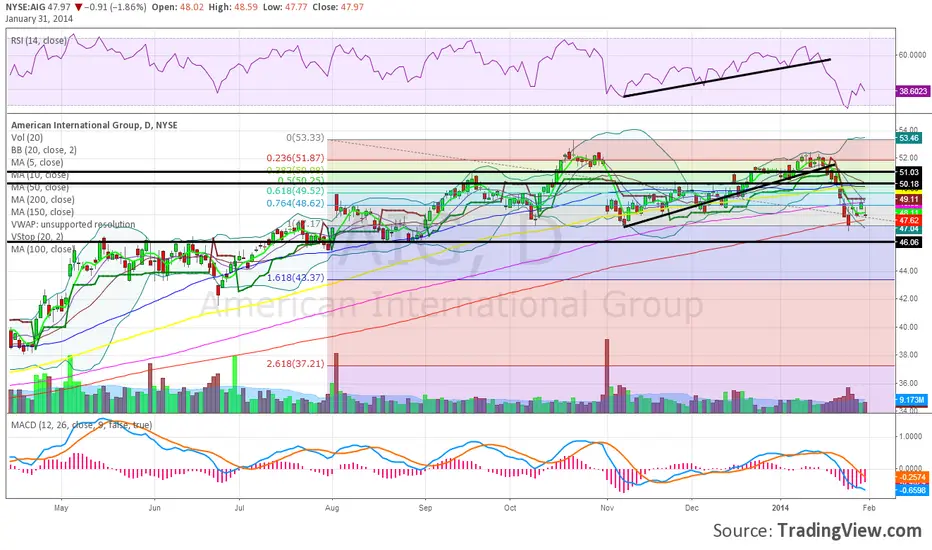Viewport: 932px width, 550px height.
Task: Click the 2014 label on time axis
Action: pos(780,508)
